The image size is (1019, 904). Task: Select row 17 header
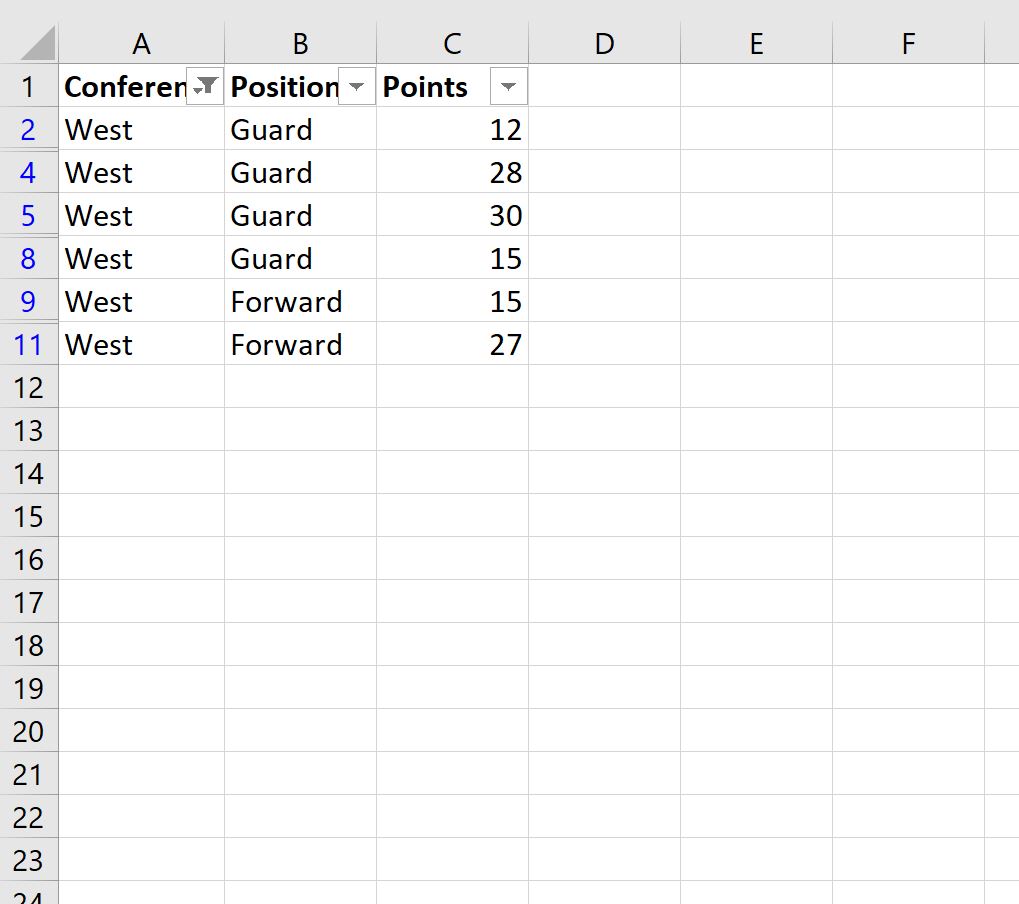[28, 603]
